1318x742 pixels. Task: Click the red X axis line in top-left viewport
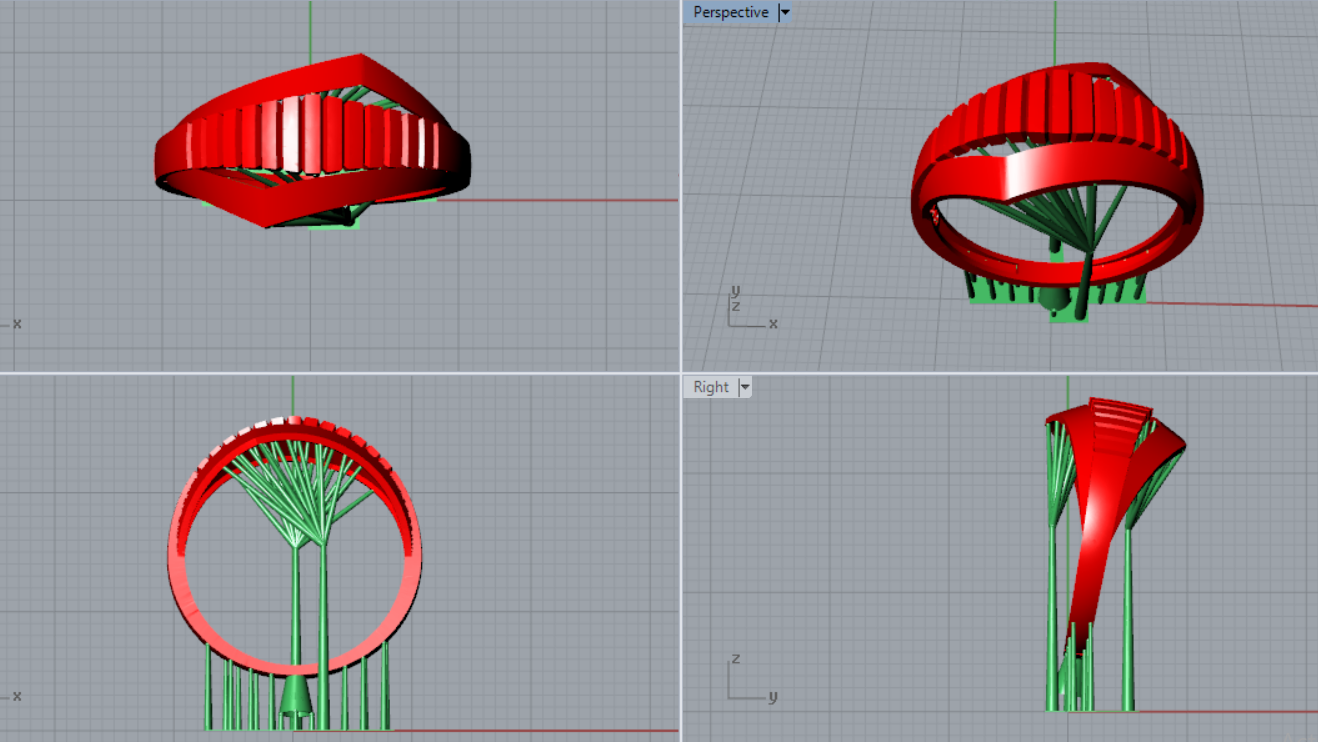coord(560,200)
